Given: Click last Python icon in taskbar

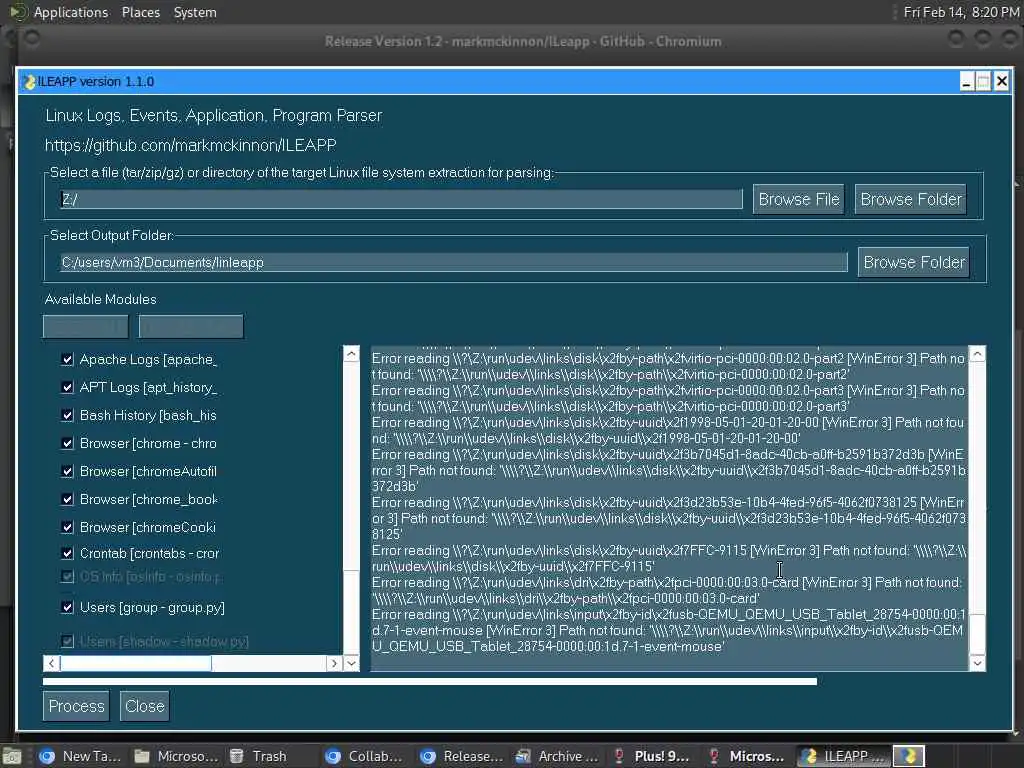Looking at the screenshot, I should [x=908, y=756].
